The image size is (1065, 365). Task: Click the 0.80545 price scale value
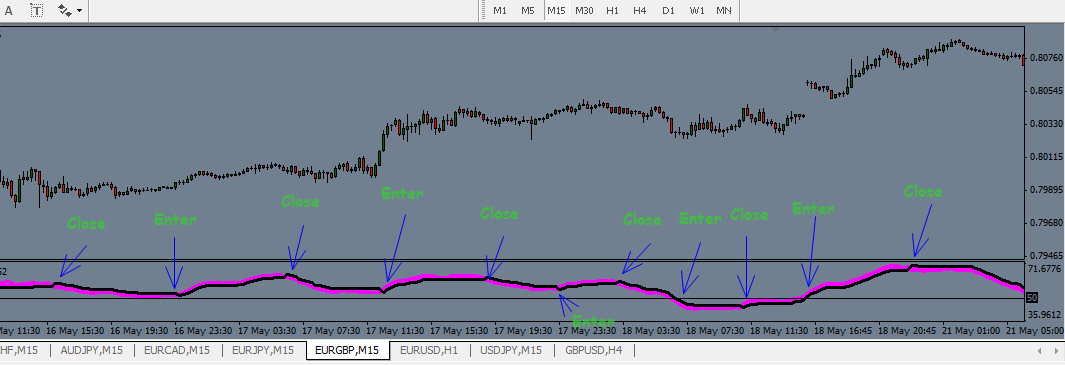(1046, 90)
